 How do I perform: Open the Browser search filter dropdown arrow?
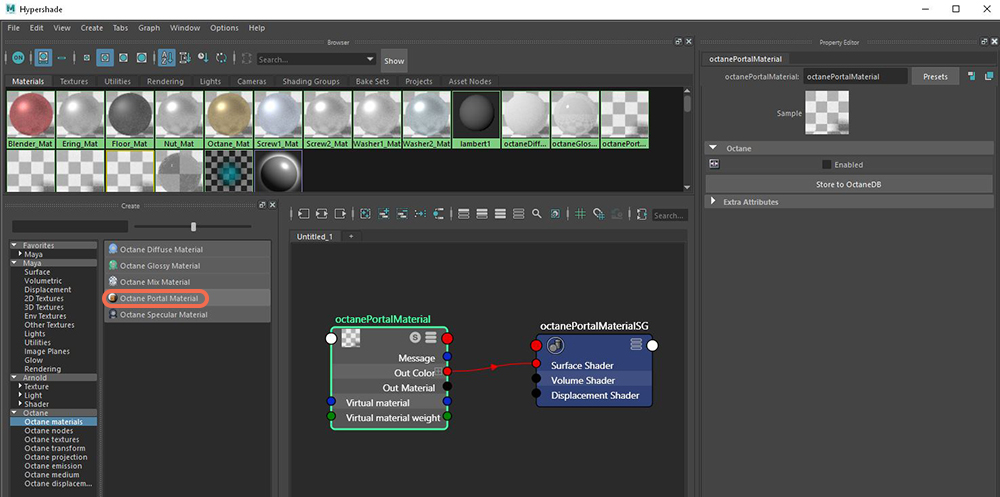[370, 60]
